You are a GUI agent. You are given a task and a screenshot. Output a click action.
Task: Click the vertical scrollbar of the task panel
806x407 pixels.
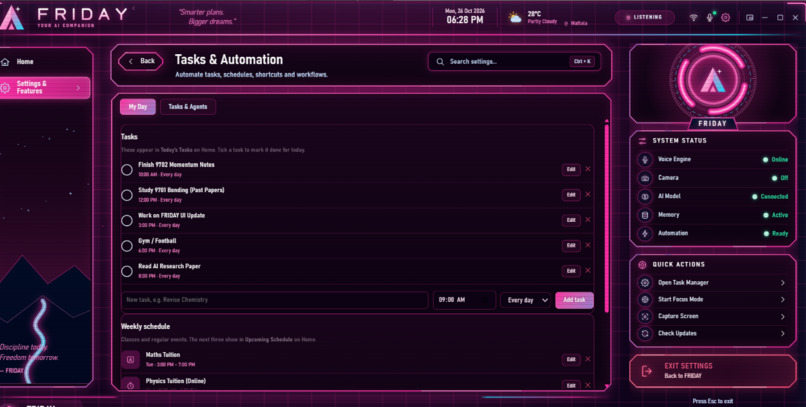(x=607, y=218)
